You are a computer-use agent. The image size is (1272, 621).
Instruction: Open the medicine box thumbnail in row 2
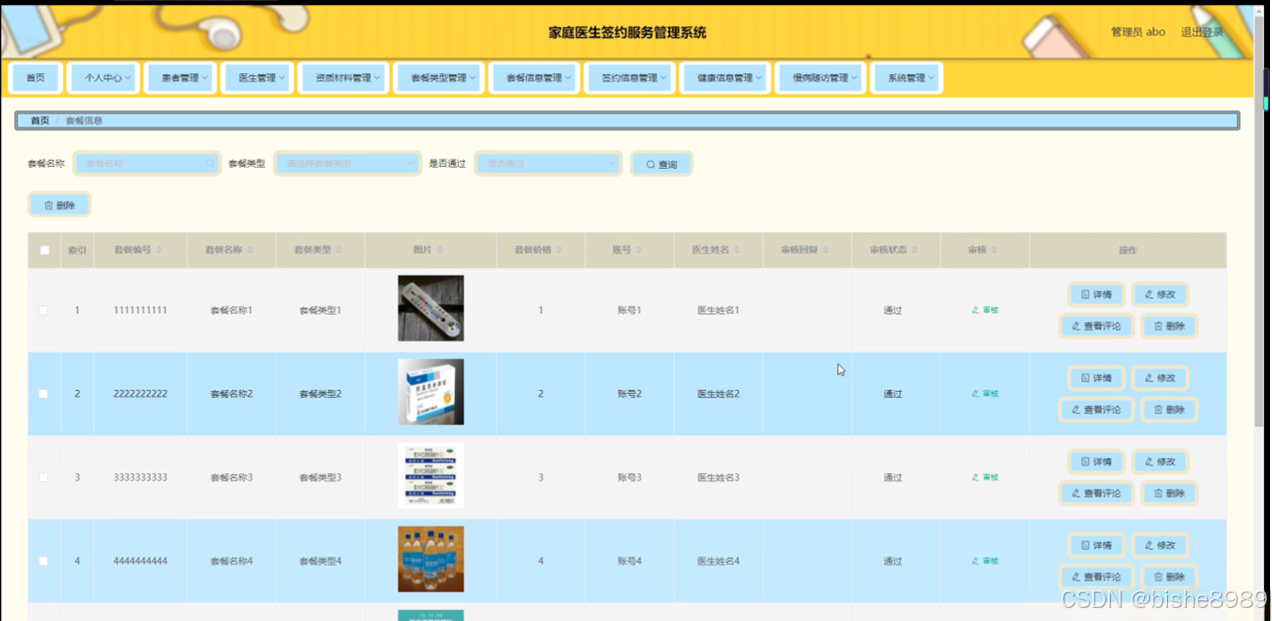431,392
